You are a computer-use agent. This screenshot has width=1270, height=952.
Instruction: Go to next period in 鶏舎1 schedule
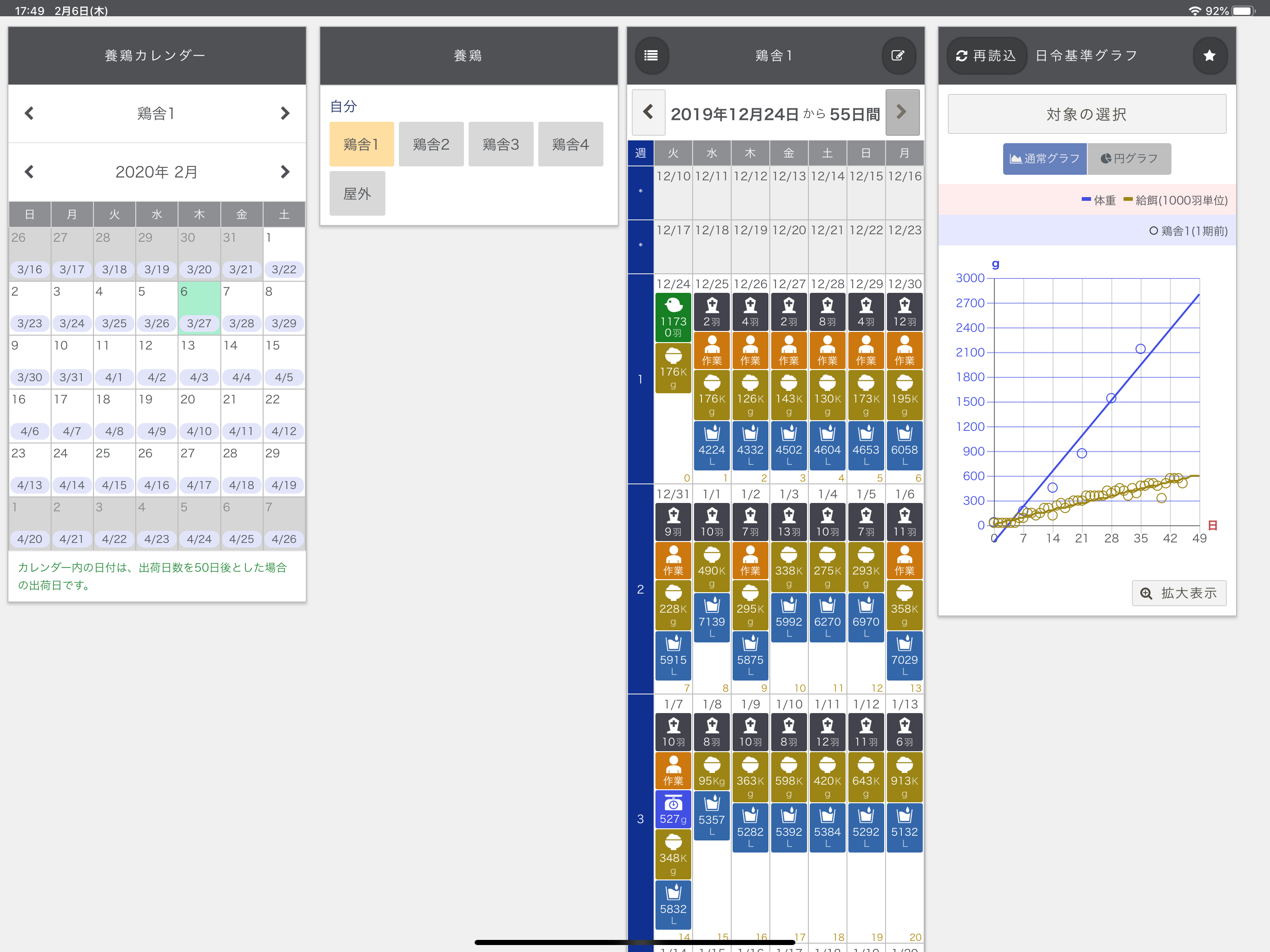902,112
